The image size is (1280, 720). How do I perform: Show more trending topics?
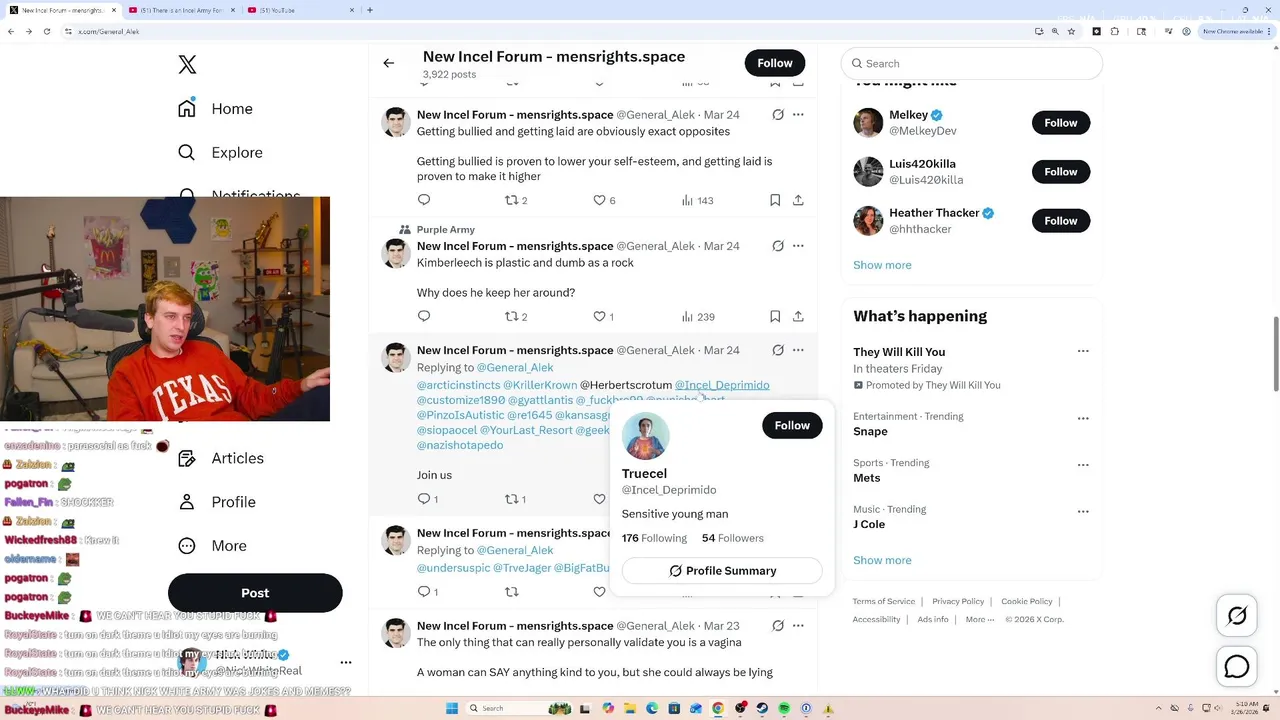click(882, 560)
